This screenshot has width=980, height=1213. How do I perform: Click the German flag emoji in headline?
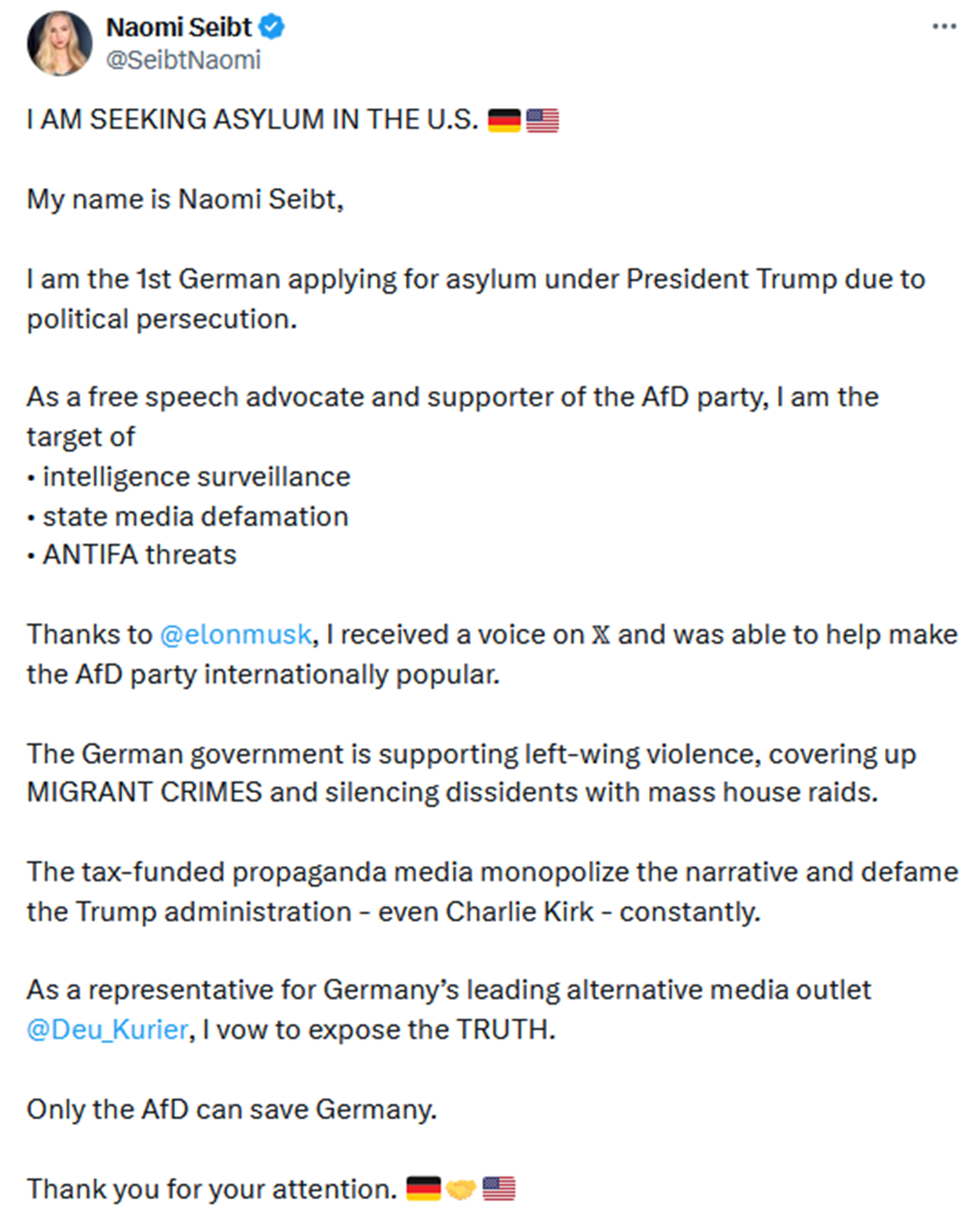pyautogui.click(x=505, y=120)
